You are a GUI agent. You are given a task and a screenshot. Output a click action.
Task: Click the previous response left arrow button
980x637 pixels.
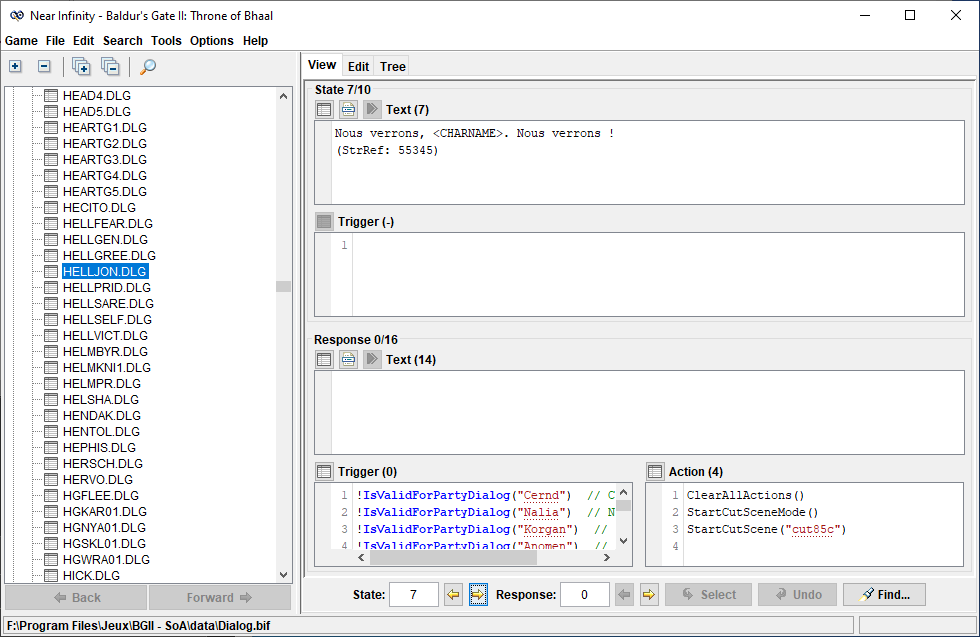(624, 594)
